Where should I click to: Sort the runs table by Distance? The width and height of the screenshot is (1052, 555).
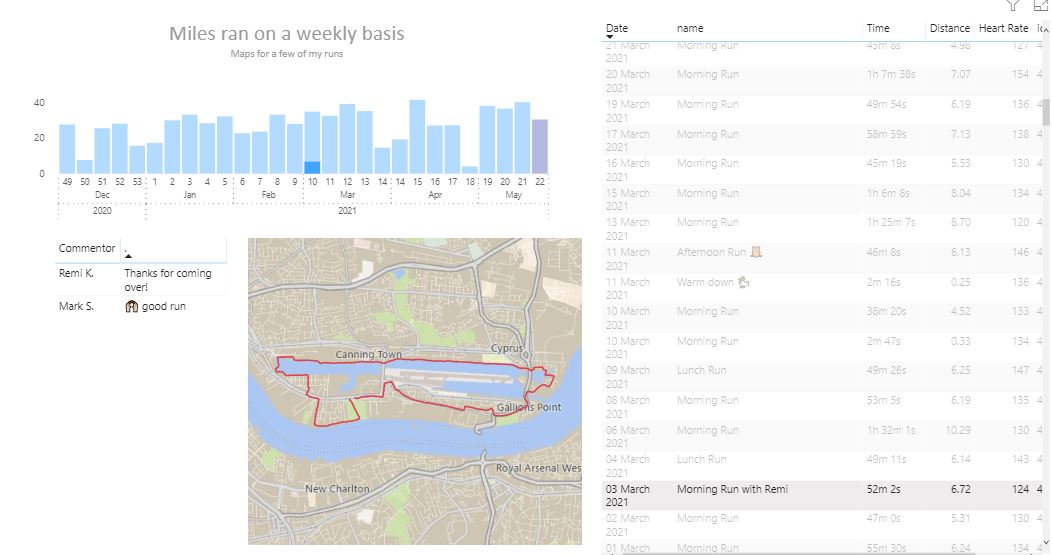[949, 28]
